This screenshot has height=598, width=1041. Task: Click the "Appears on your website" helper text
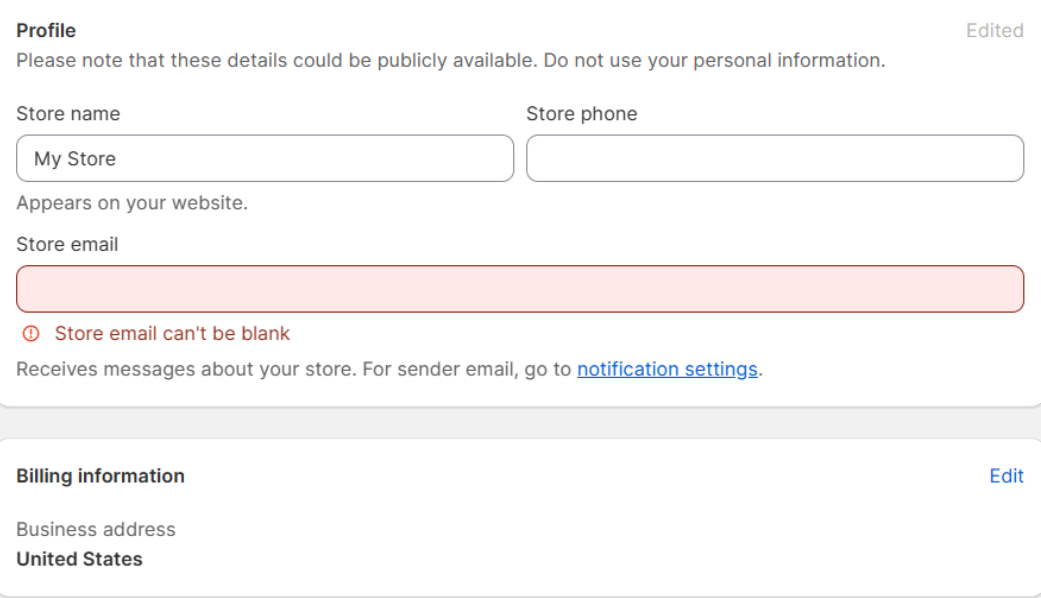tap(132, 202)
